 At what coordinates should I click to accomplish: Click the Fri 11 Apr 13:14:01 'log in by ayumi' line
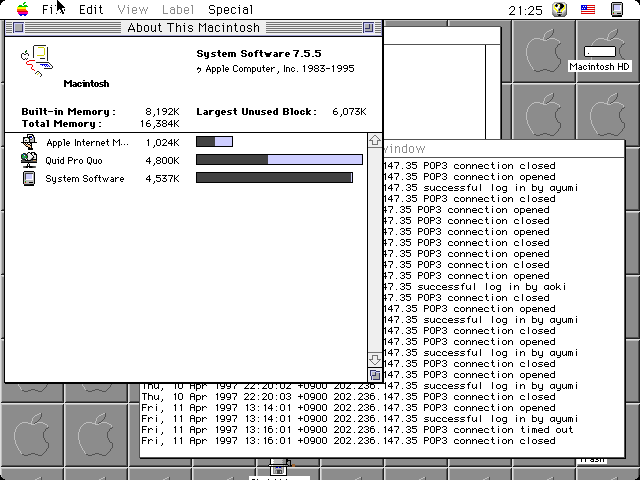pos(360,418)
